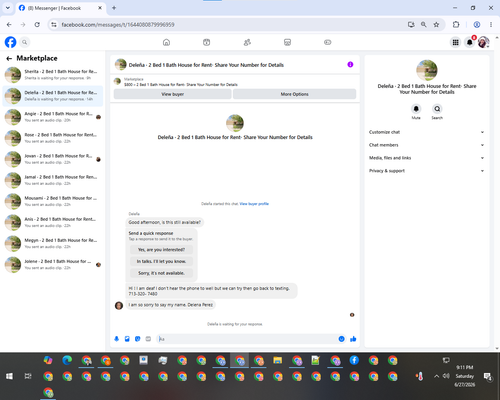Bookmark the page with the star icon
The height and width of the screenshot is (400, 500).
(x=436, y=25)
